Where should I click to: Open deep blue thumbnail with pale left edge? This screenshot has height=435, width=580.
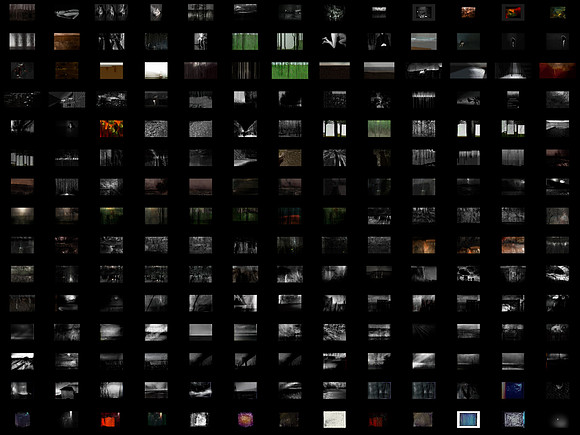tap(513, 390)
